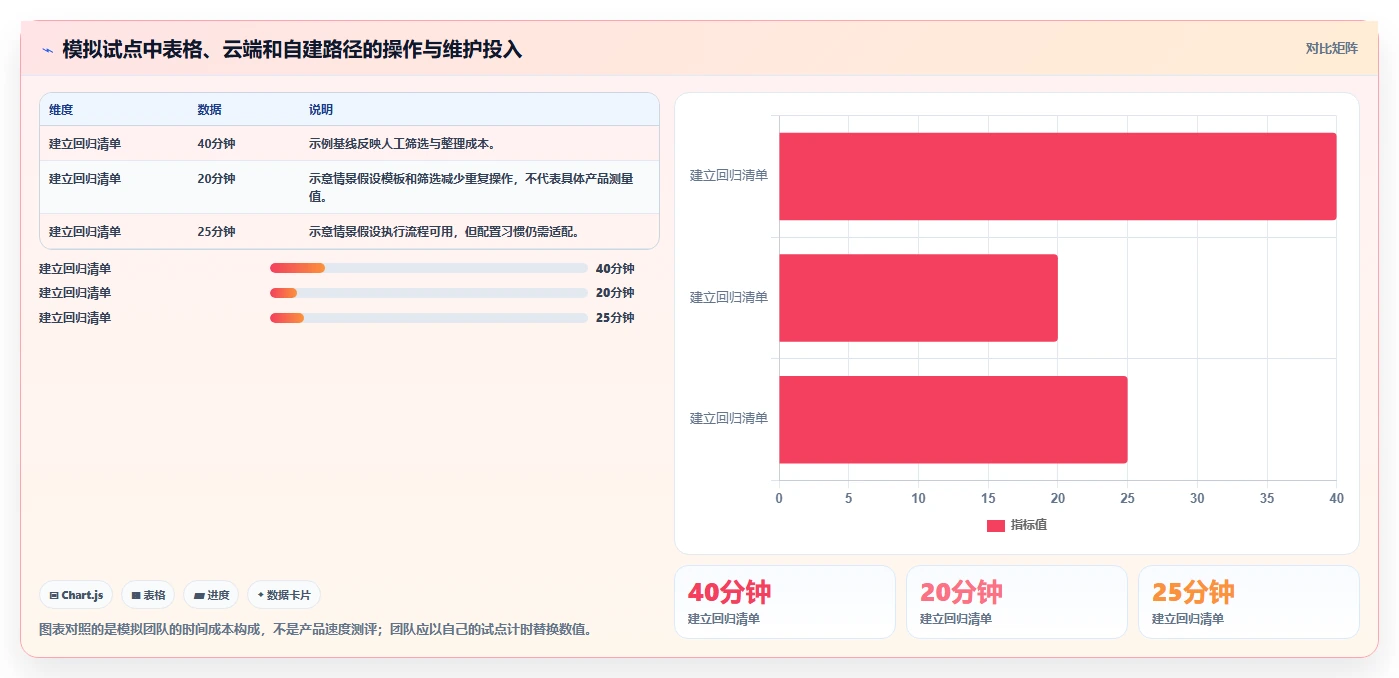
Task: Click the x-axis tick label 15
Action: tap(988, 498)
